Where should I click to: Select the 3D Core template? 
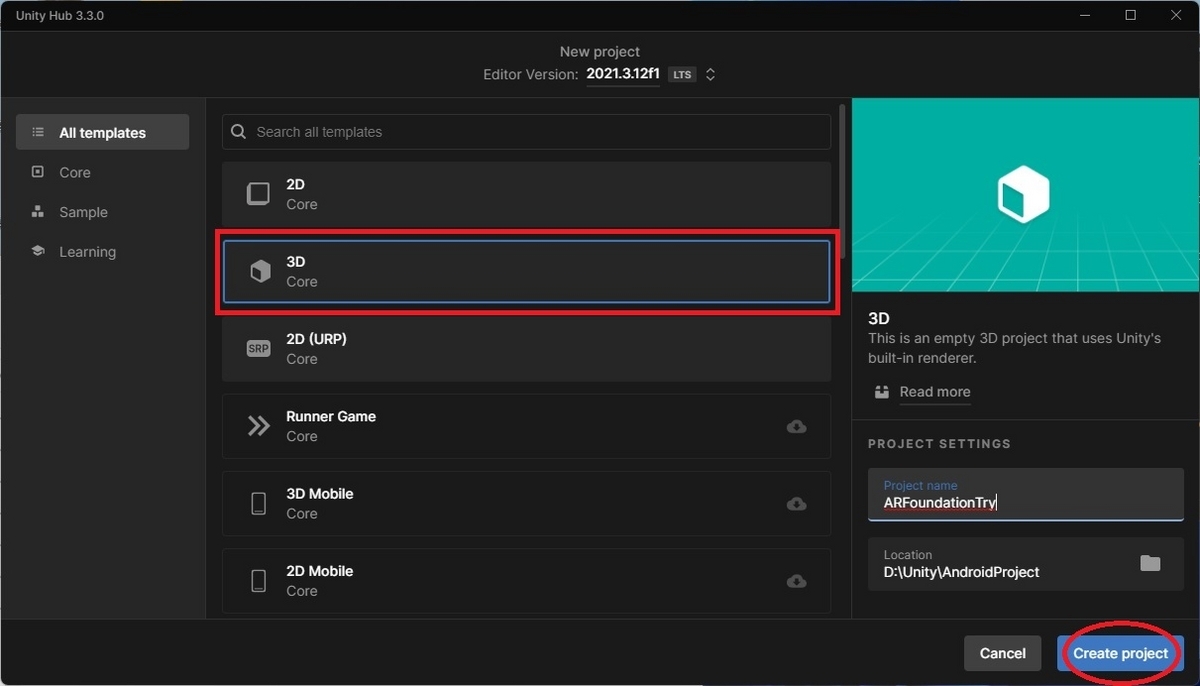[526, 271]
